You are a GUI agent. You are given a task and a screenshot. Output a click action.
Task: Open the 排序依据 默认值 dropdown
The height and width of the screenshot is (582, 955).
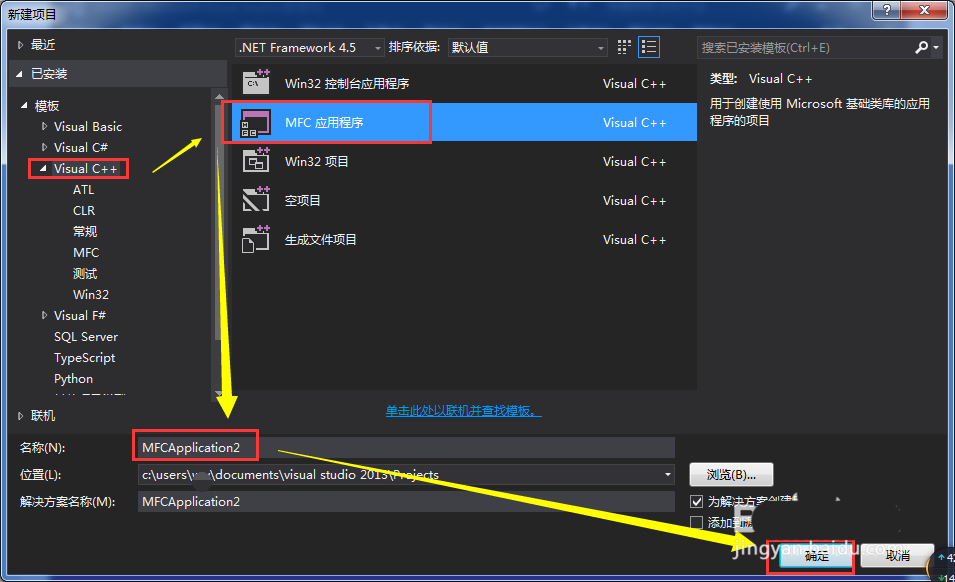(527, 47)
